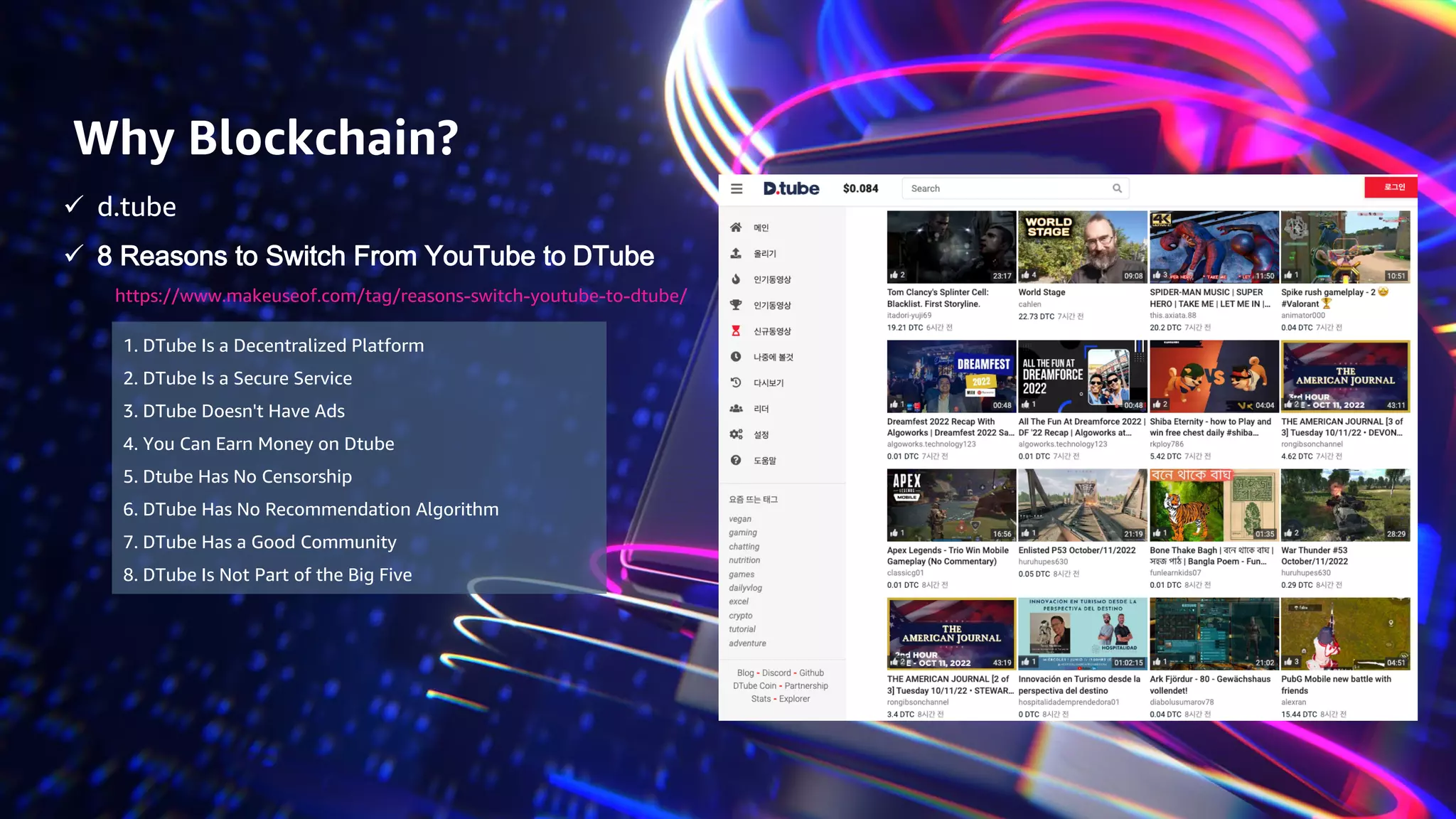
Task: Open the Tom Clancy's Splinter Cell video thumbnail
Action: (x=951, y=247)
